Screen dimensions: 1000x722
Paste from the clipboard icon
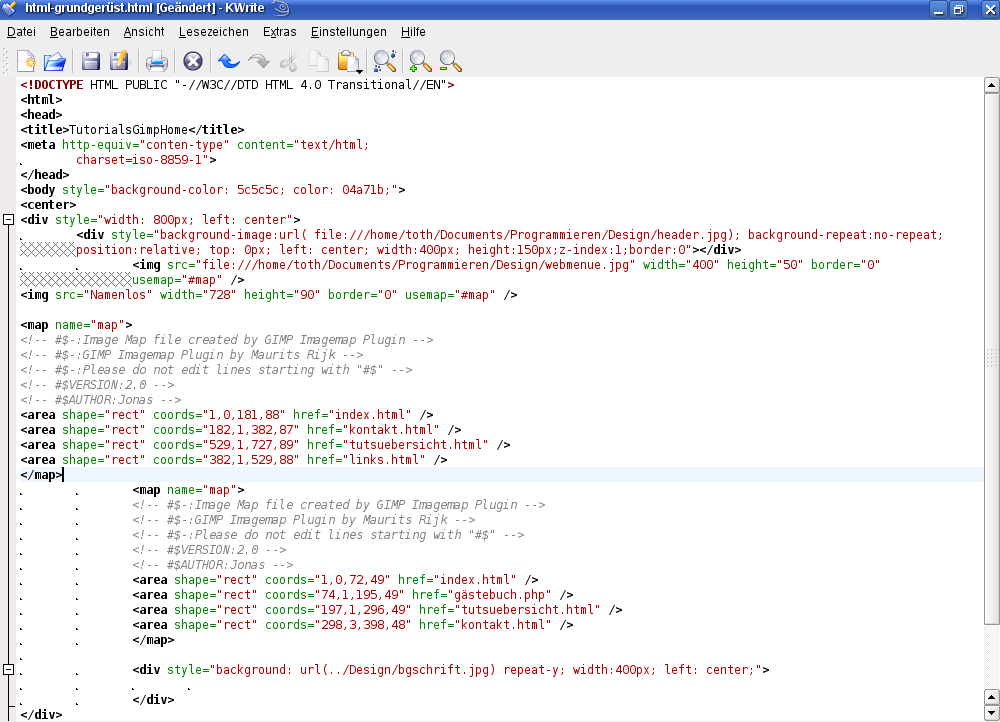(349, 61)
